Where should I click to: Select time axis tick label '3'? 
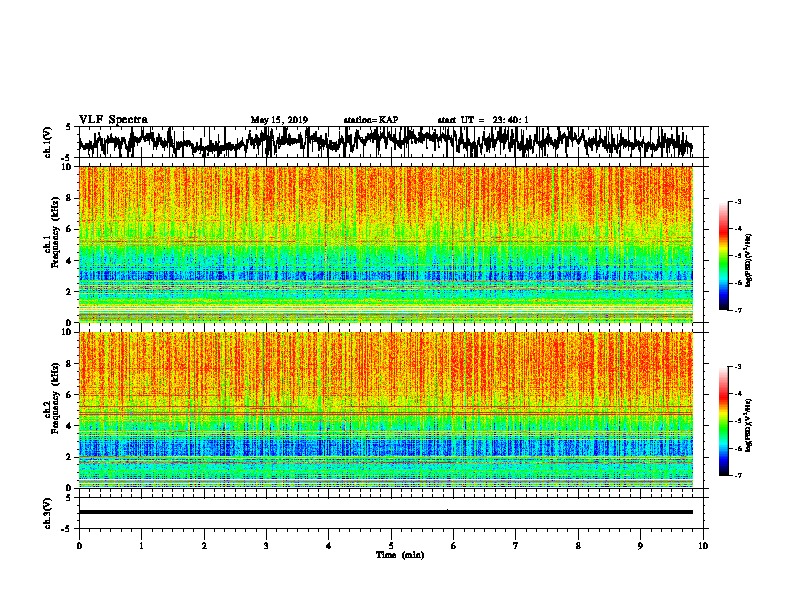(x=266, y=545)
